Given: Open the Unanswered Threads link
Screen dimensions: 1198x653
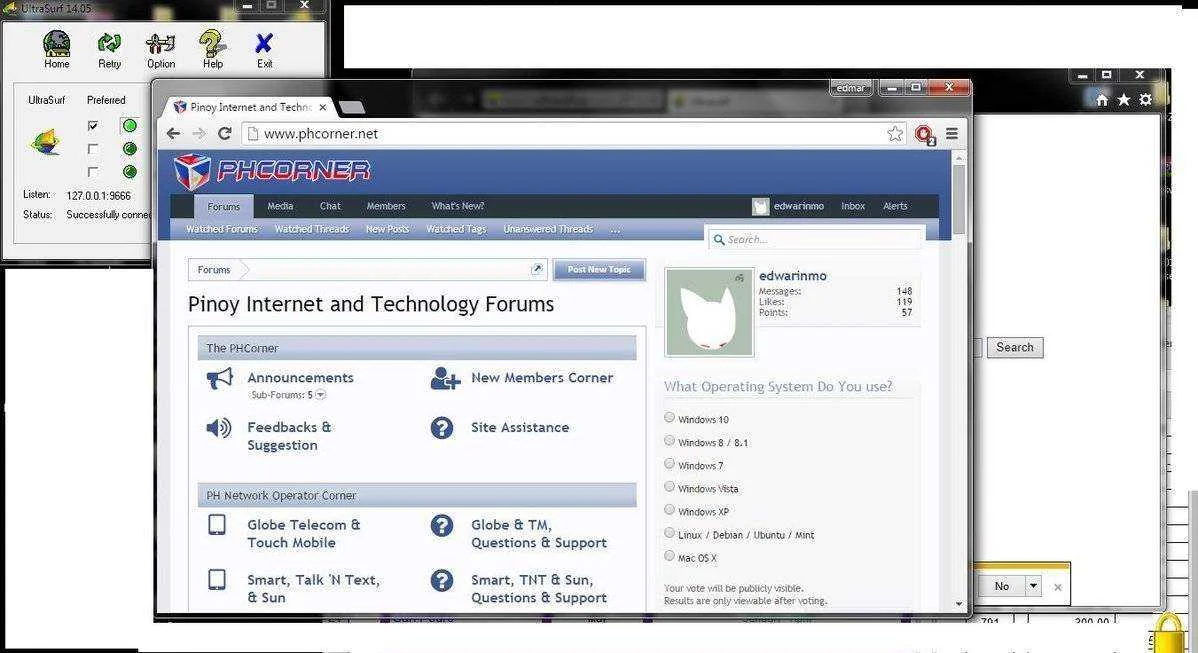Looking at the screenshot, I should pyautogui.click(x=548, y=229).
